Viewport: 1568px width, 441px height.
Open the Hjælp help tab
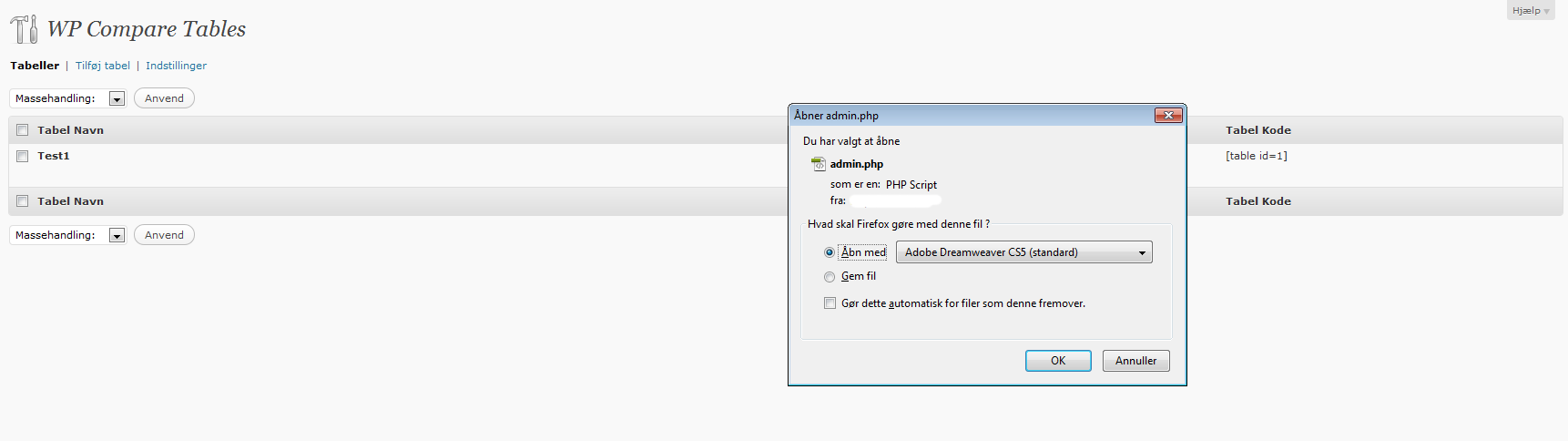[x=1531, y=11]
